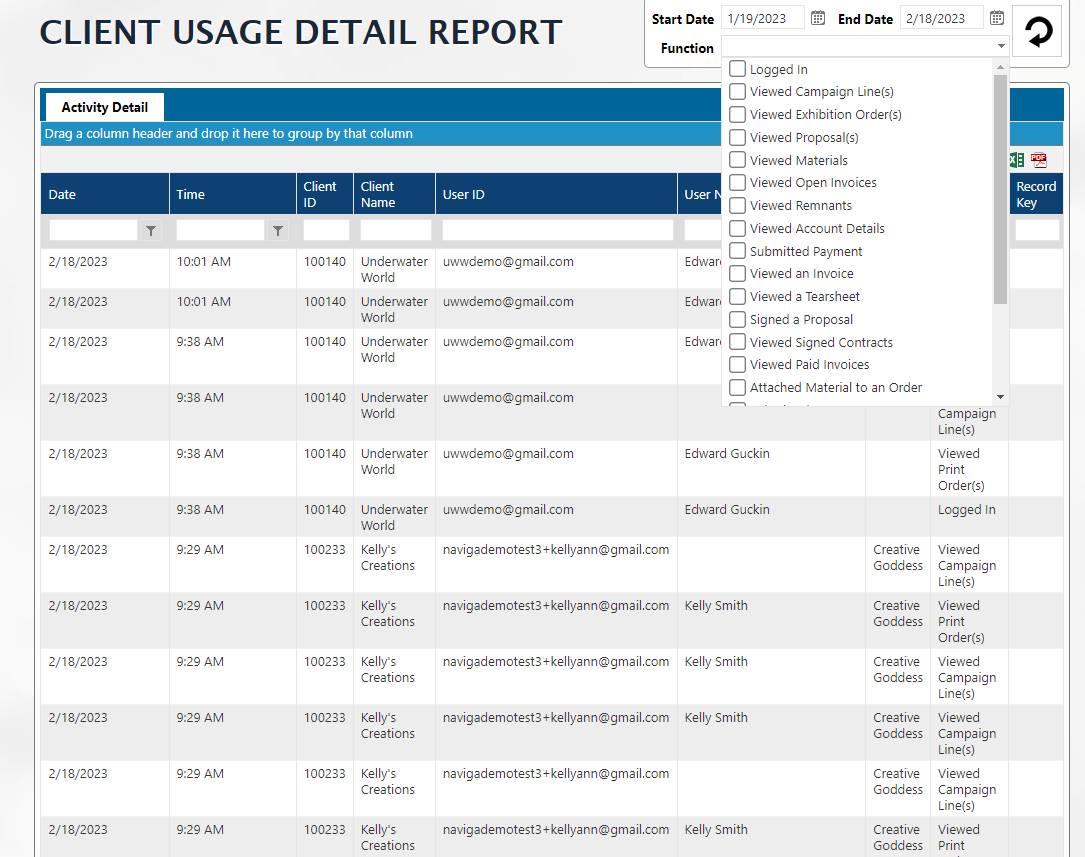Click the refresh report arrow button

(x=1037, y=32)
